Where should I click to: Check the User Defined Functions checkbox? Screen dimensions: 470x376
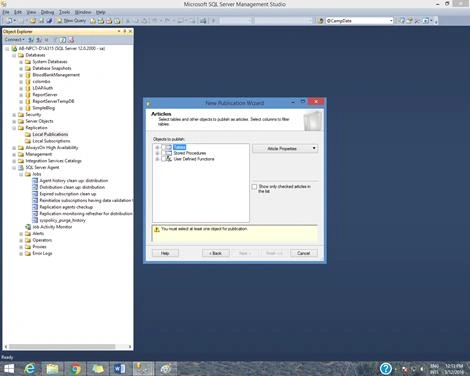(x=163, y=159)
